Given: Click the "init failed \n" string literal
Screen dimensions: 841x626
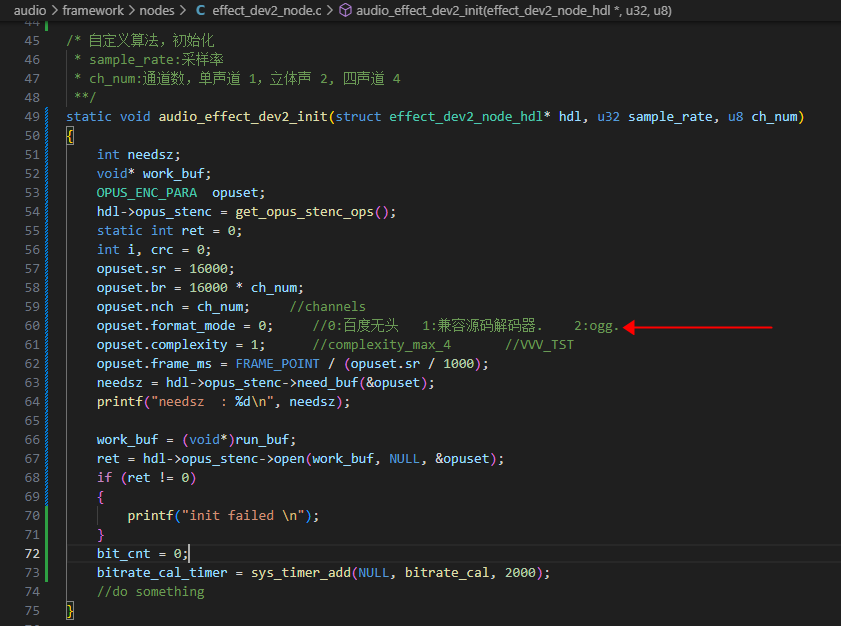Looking at the screenshot, I should tap(244, 515).
